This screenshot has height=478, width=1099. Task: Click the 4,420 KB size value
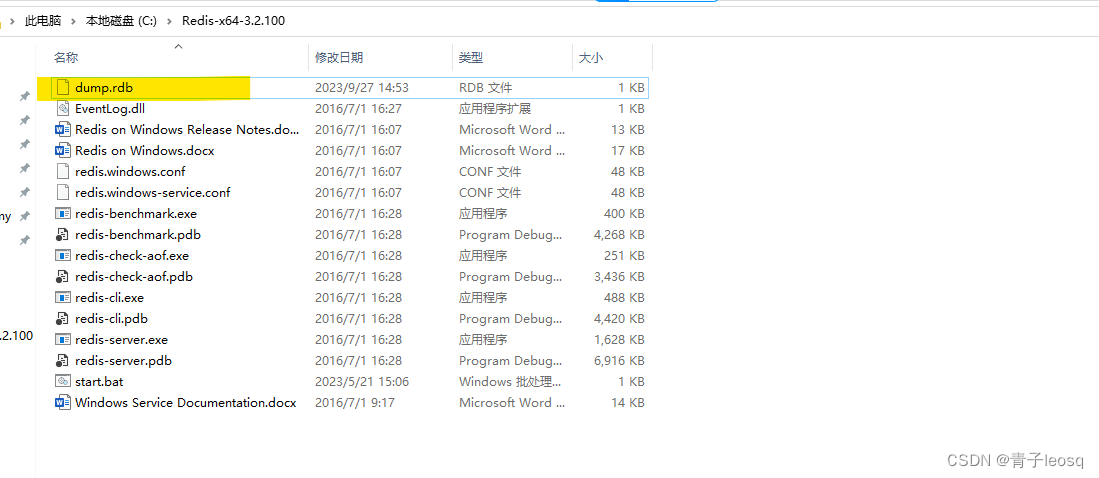pyautogui.click(x=619, y=319)
